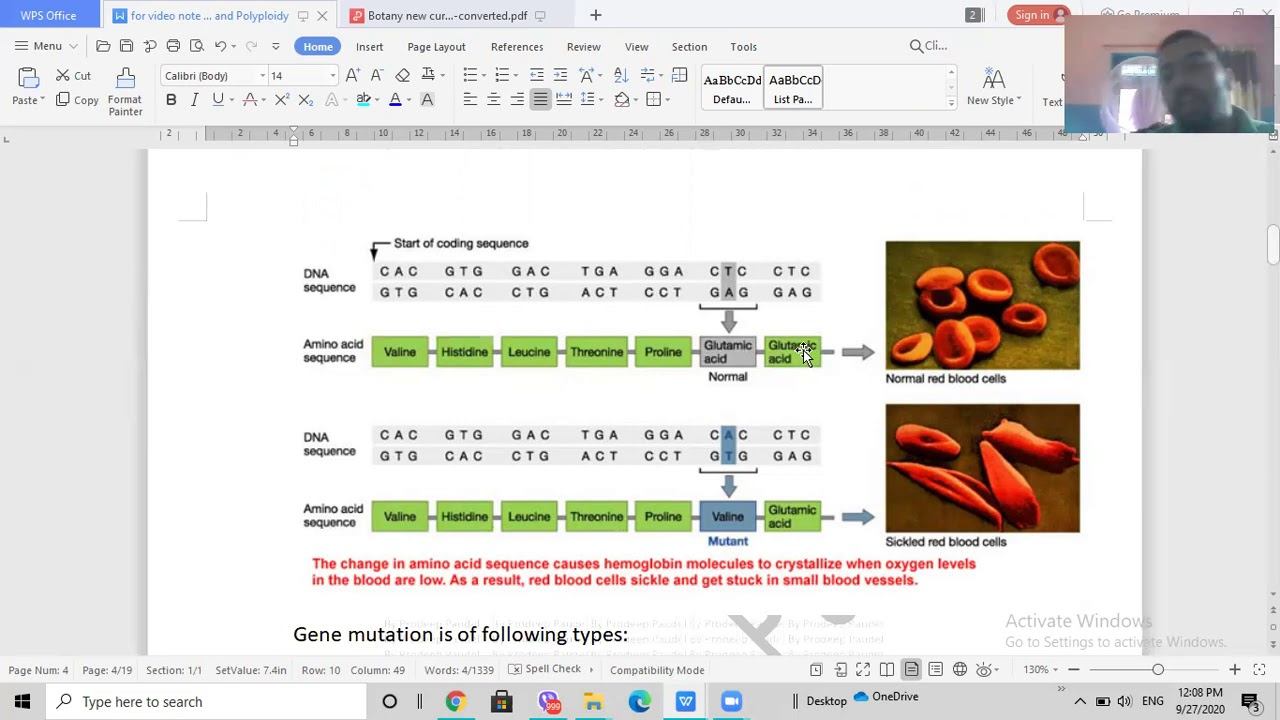Apply superscript formatting
The image size is (1280, 720).
tap(282, 99)
